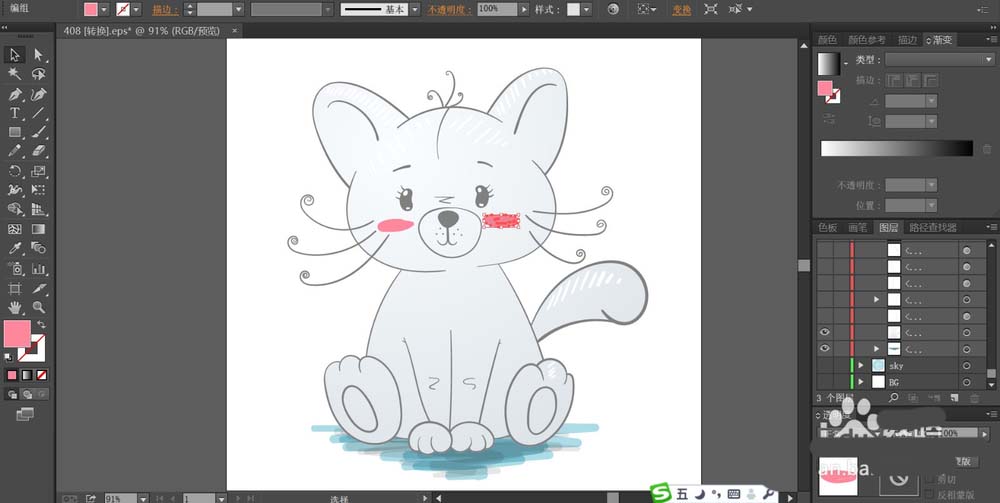Expand the sublayer directly above sky
This screenshot has height=503, width=1000.
[x=876, y=349]
